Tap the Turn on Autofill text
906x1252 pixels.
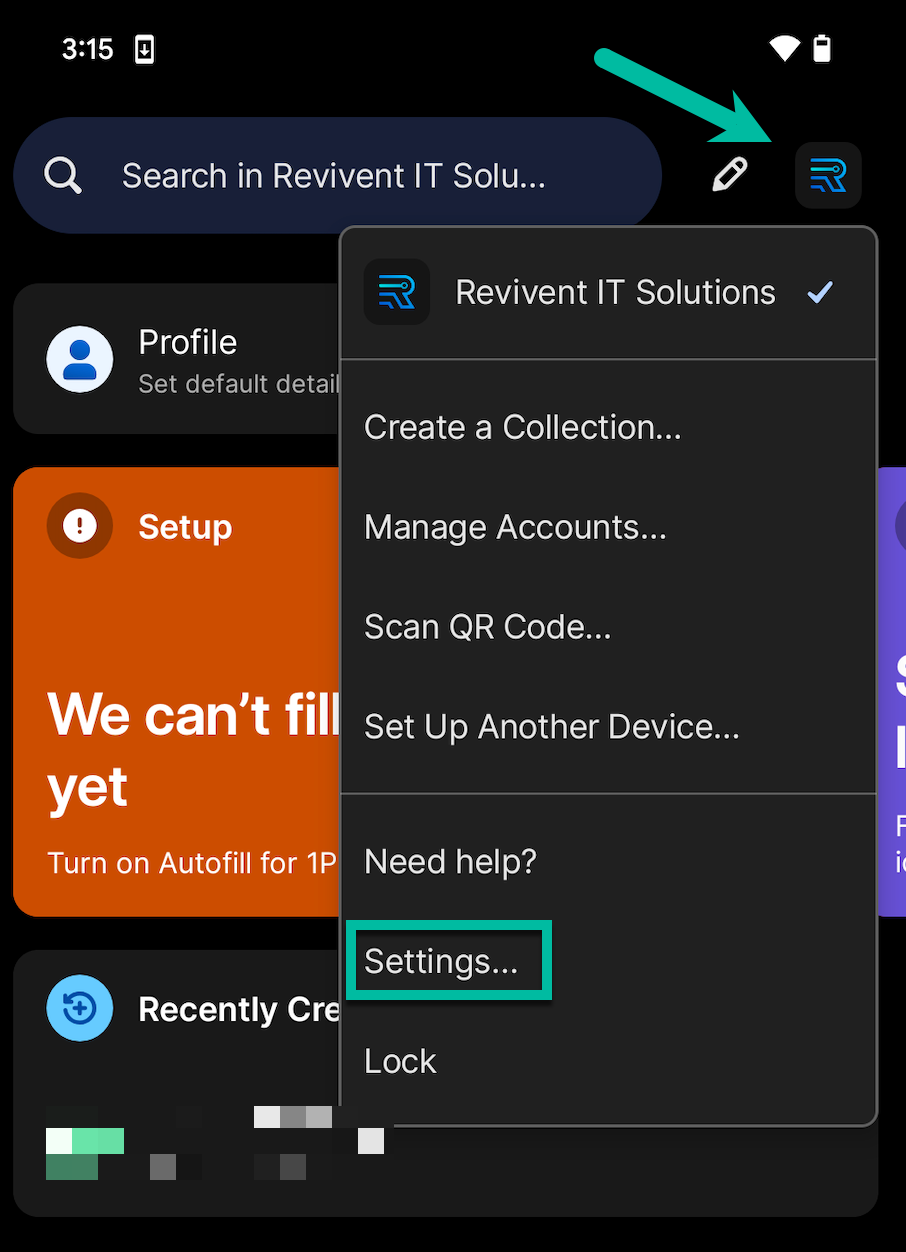tap(193, 863)
